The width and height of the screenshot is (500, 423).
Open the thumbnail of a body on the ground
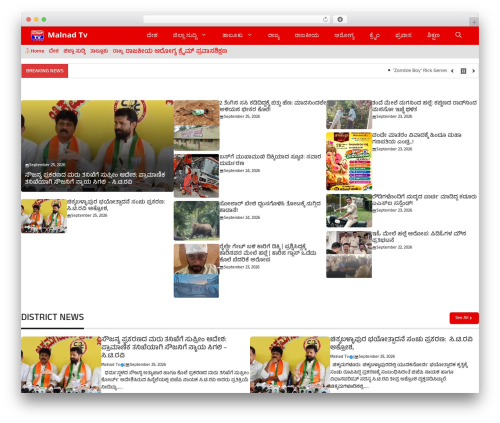point(196,125)
